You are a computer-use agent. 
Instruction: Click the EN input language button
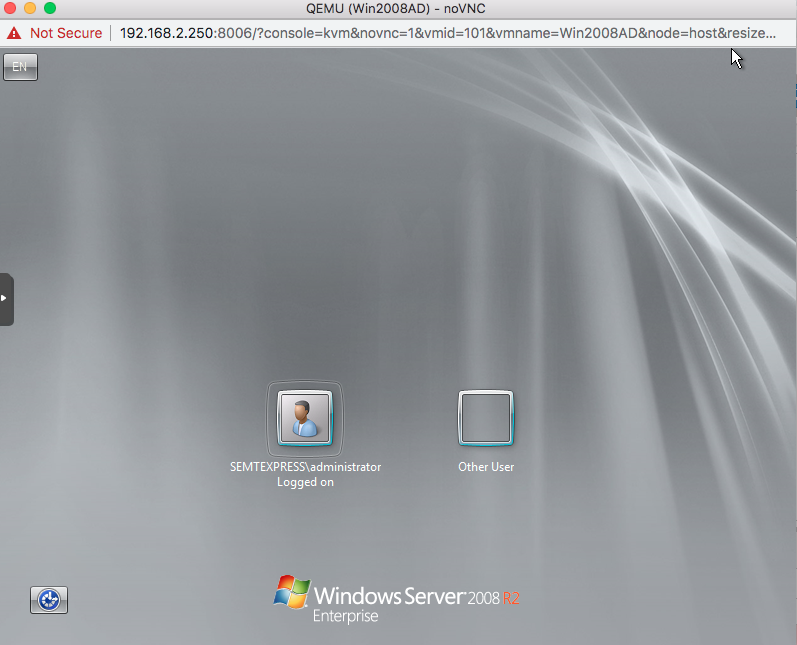(x=20, y=67)
